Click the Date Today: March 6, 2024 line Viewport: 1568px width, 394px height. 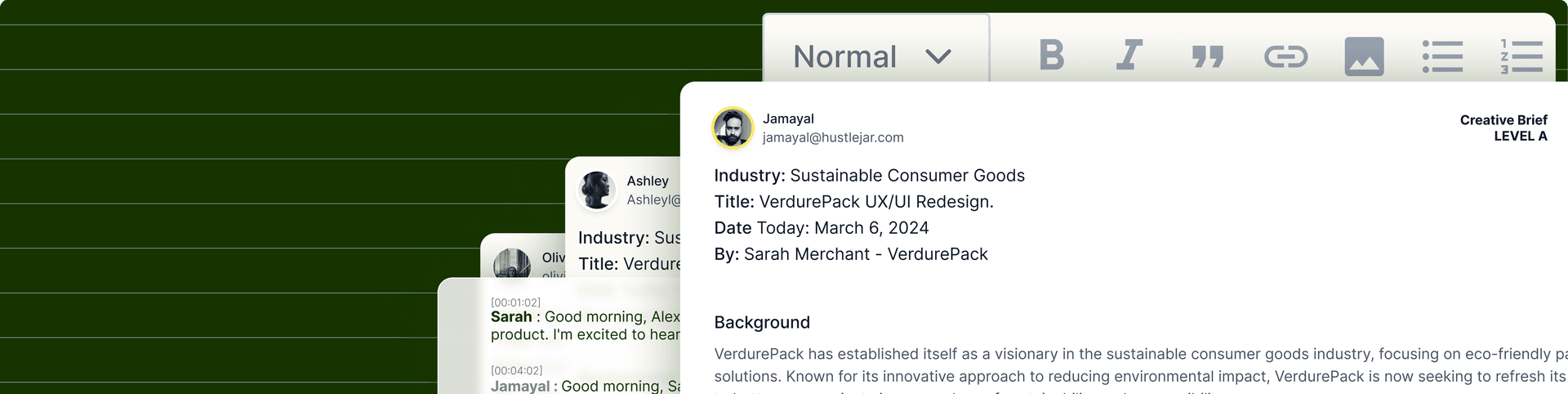[821, 227]
